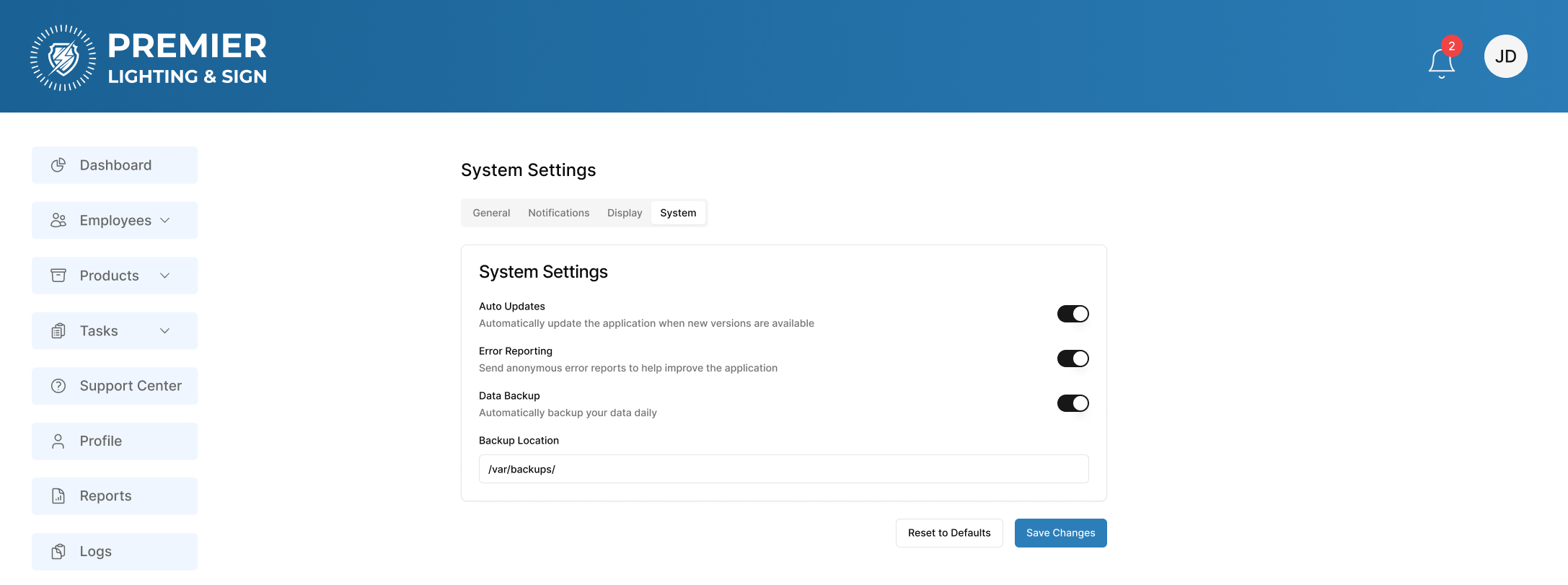The image size is (1568, 585).
Task: Click Reset to Defaults button
Action: pos(948,533)
